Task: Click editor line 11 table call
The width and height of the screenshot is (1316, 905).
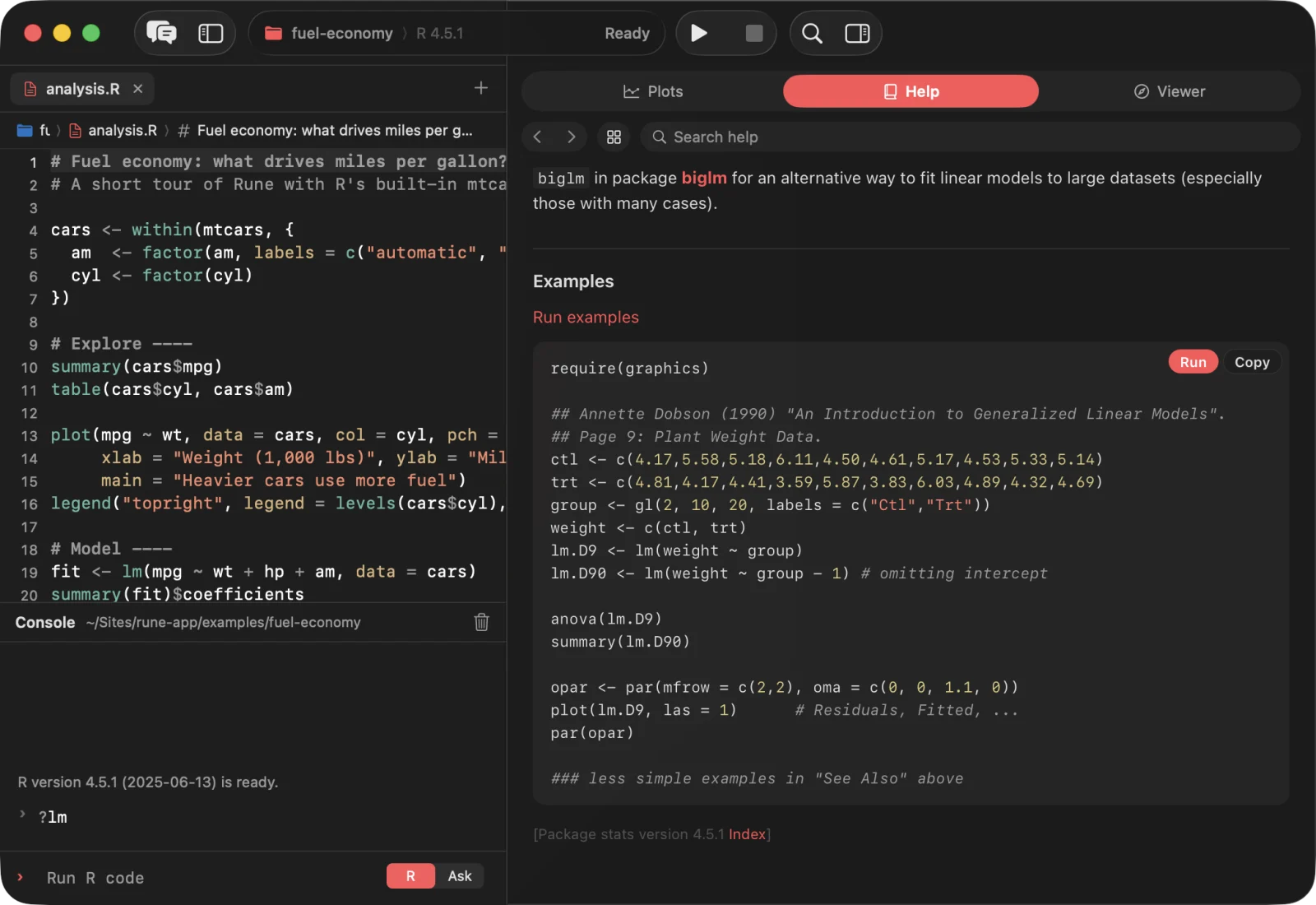Action: pos(172,389)
